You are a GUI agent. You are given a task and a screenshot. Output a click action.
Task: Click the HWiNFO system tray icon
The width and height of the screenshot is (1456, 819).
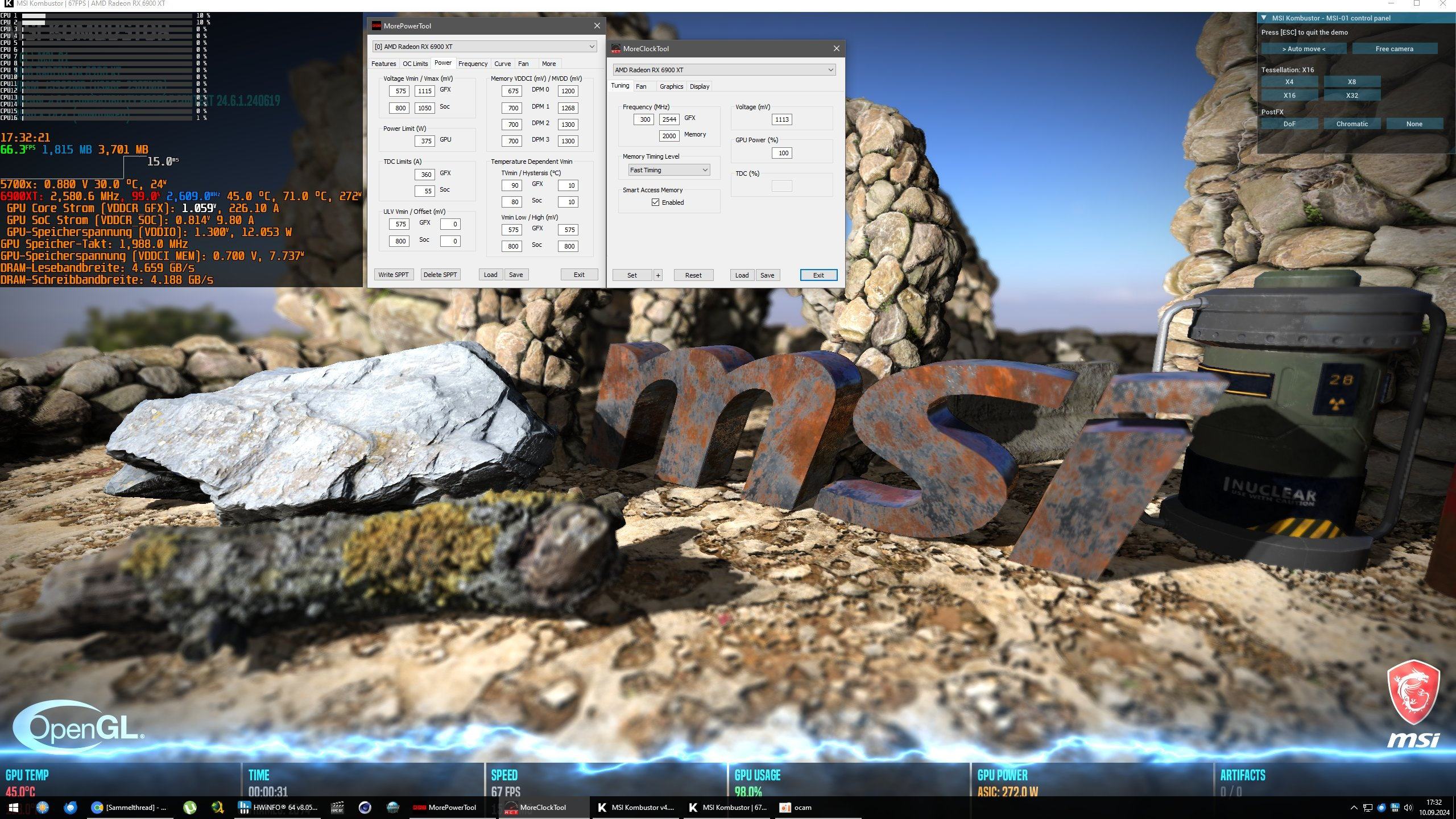(x=1395, y=807)
